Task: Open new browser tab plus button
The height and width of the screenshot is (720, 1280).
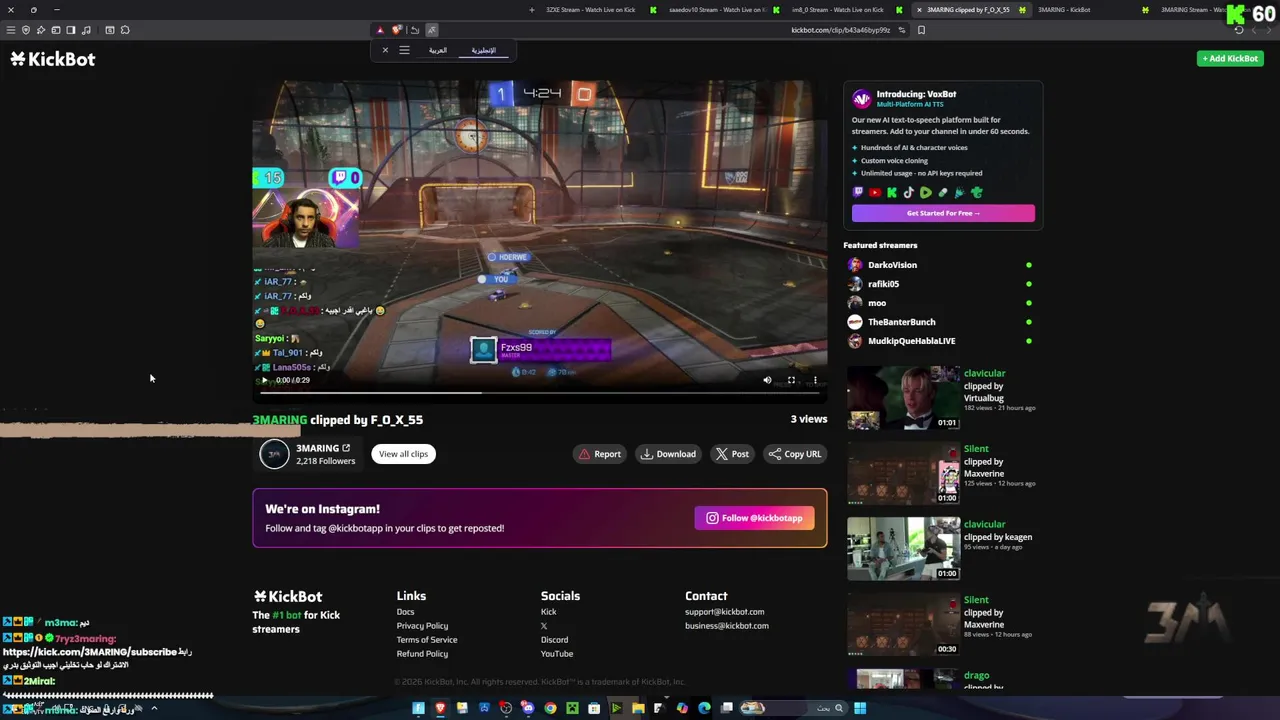Action: [x=532, y=10]
